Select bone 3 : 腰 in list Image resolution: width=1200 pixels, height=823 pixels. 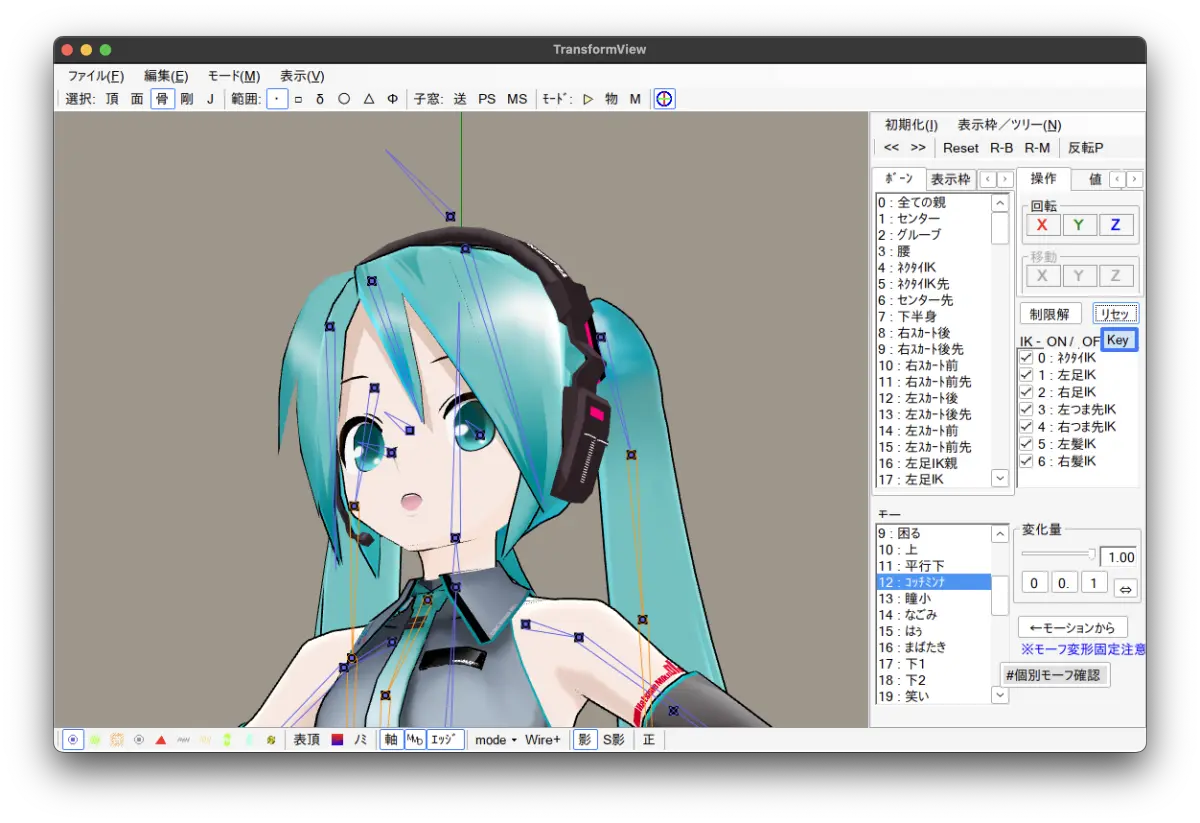coord(932,251)
